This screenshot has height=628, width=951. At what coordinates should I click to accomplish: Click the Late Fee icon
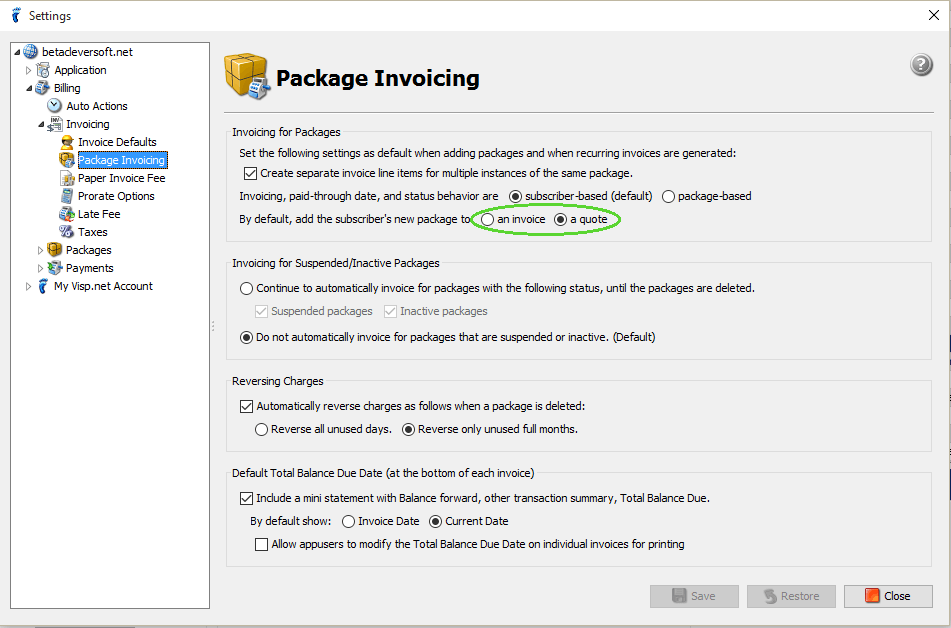pyautogui.click(x=67, y=214)
